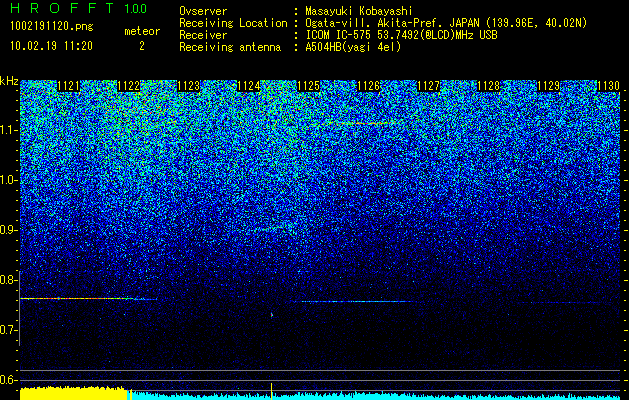Click the yellow spike in the cyan level bar

pos(272,391)
